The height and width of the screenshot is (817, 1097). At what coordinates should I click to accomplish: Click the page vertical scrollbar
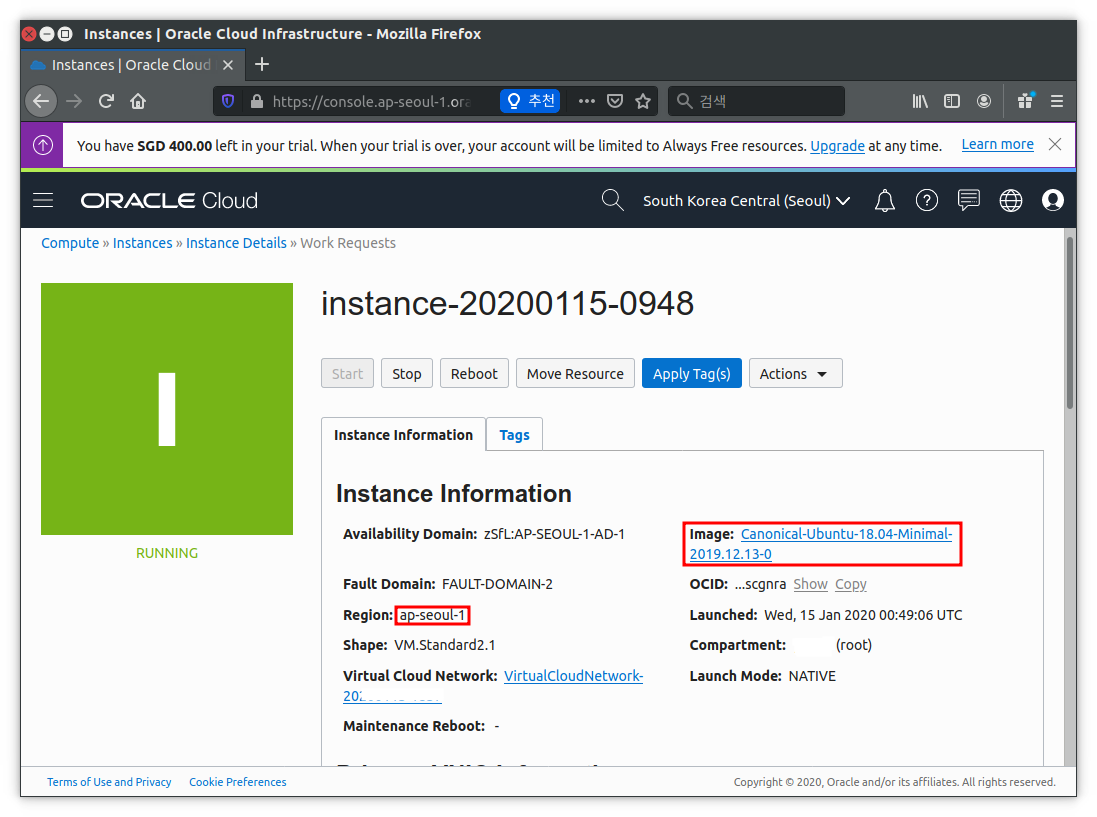click(1070, 323)
